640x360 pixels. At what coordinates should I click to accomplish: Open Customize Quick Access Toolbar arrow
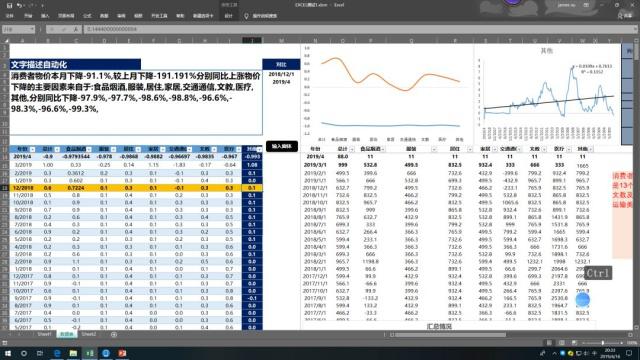pos(42,6)
